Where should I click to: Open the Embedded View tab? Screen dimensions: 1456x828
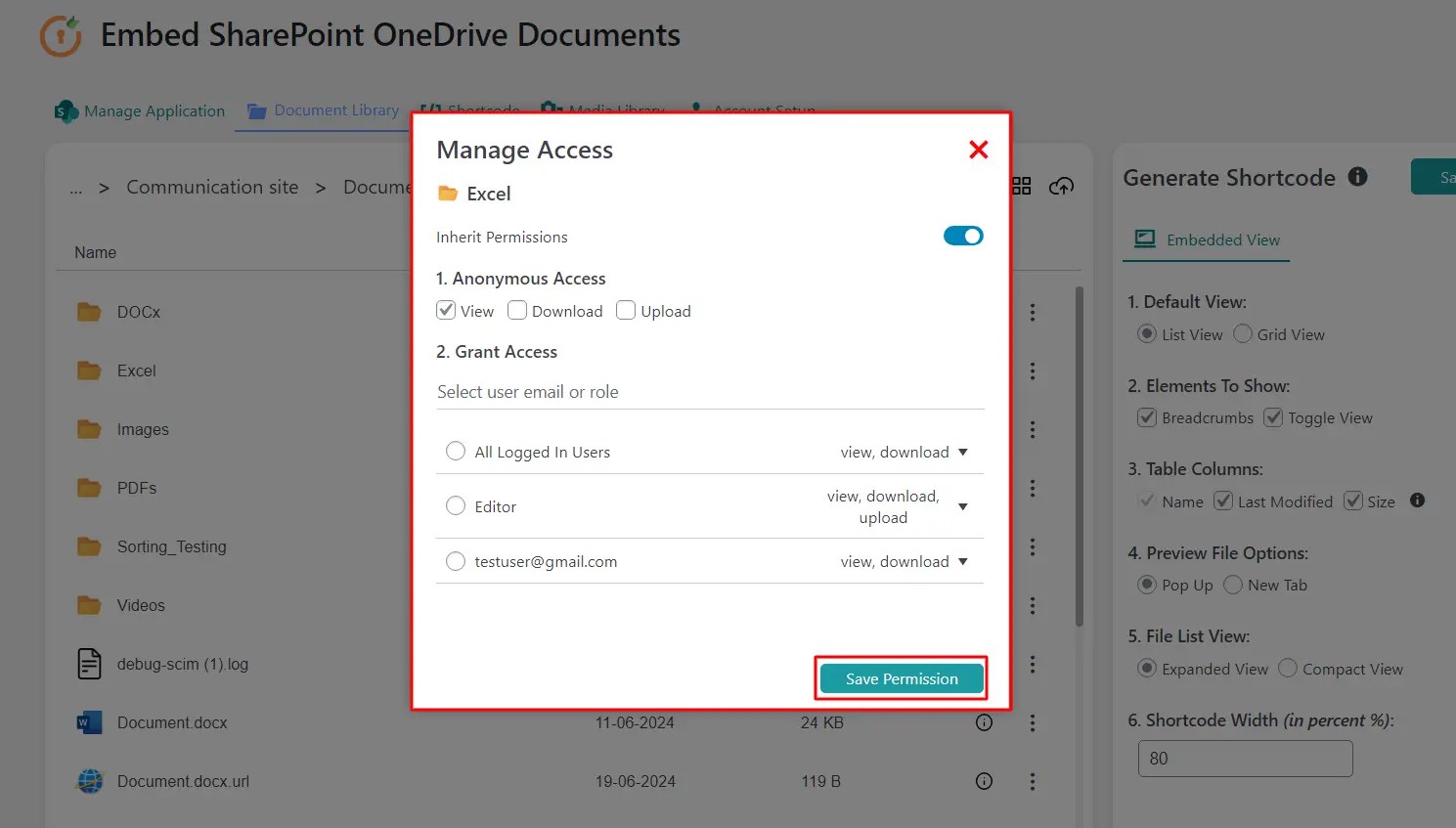[x=1207, y=240]
